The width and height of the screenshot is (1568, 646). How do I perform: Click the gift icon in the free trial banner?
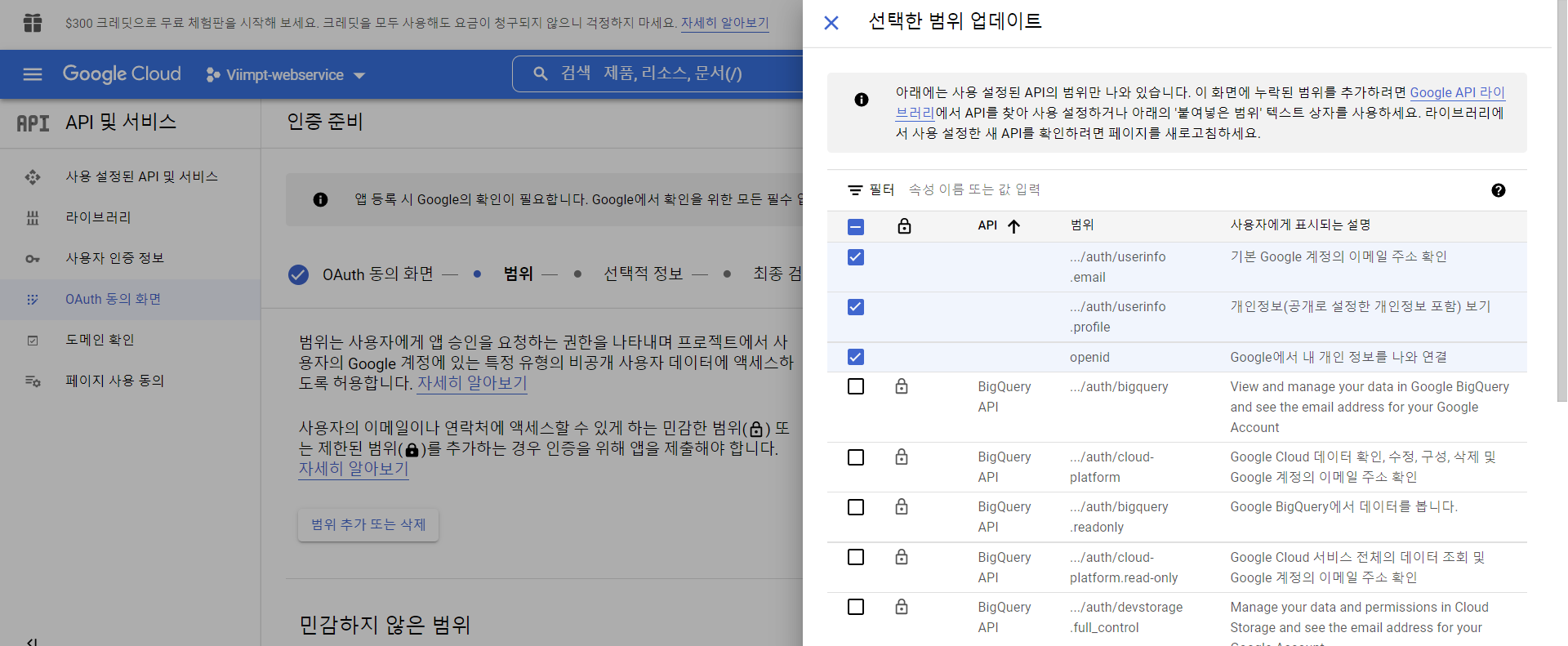(x=33, y=23)
